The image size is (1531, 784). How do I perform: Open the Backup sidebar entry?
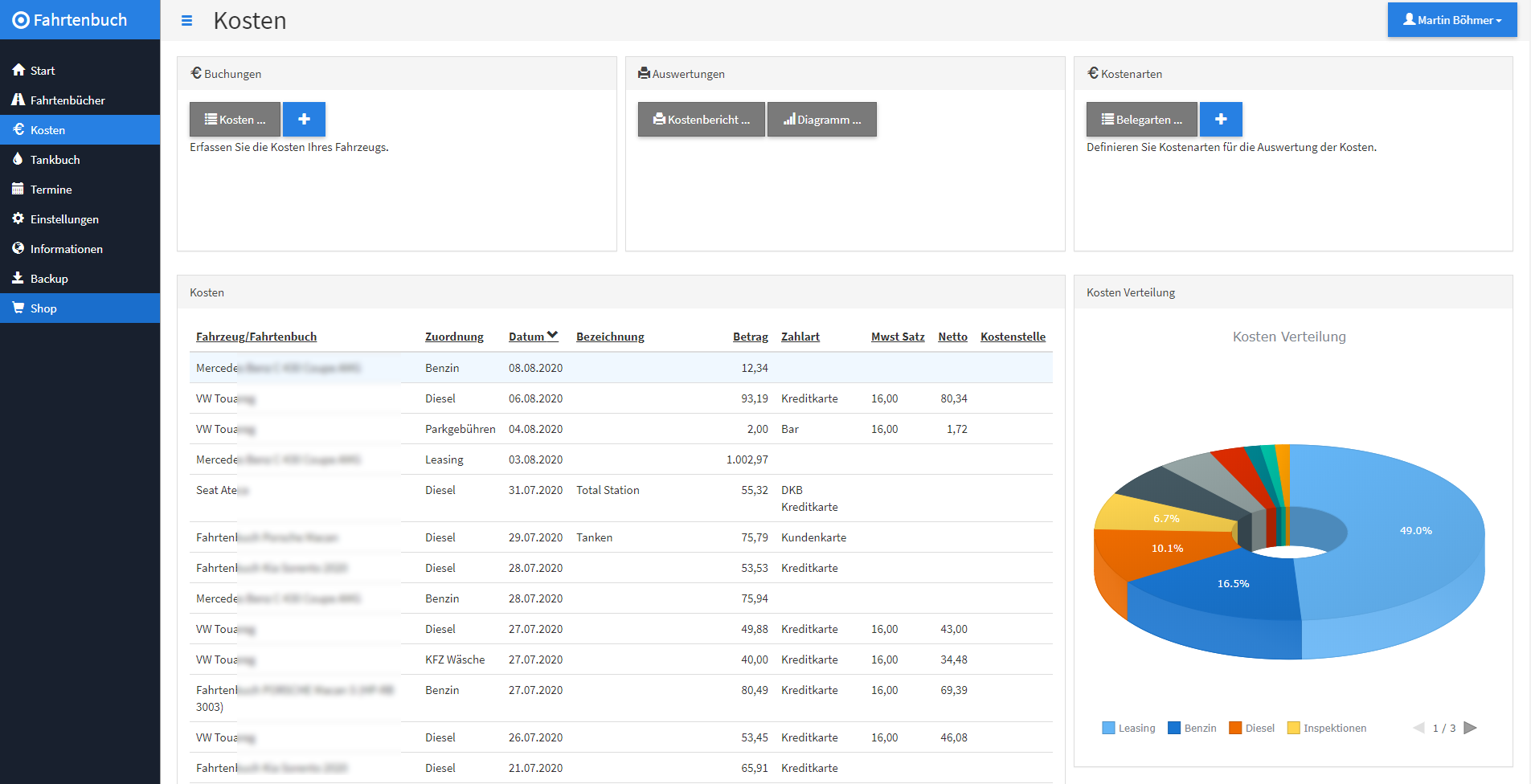pyautogui.click(x=80, y=279)
